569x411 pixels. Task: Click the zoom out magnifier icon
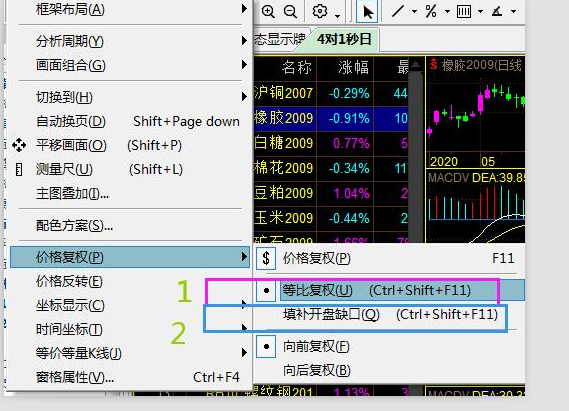(291, 12)
